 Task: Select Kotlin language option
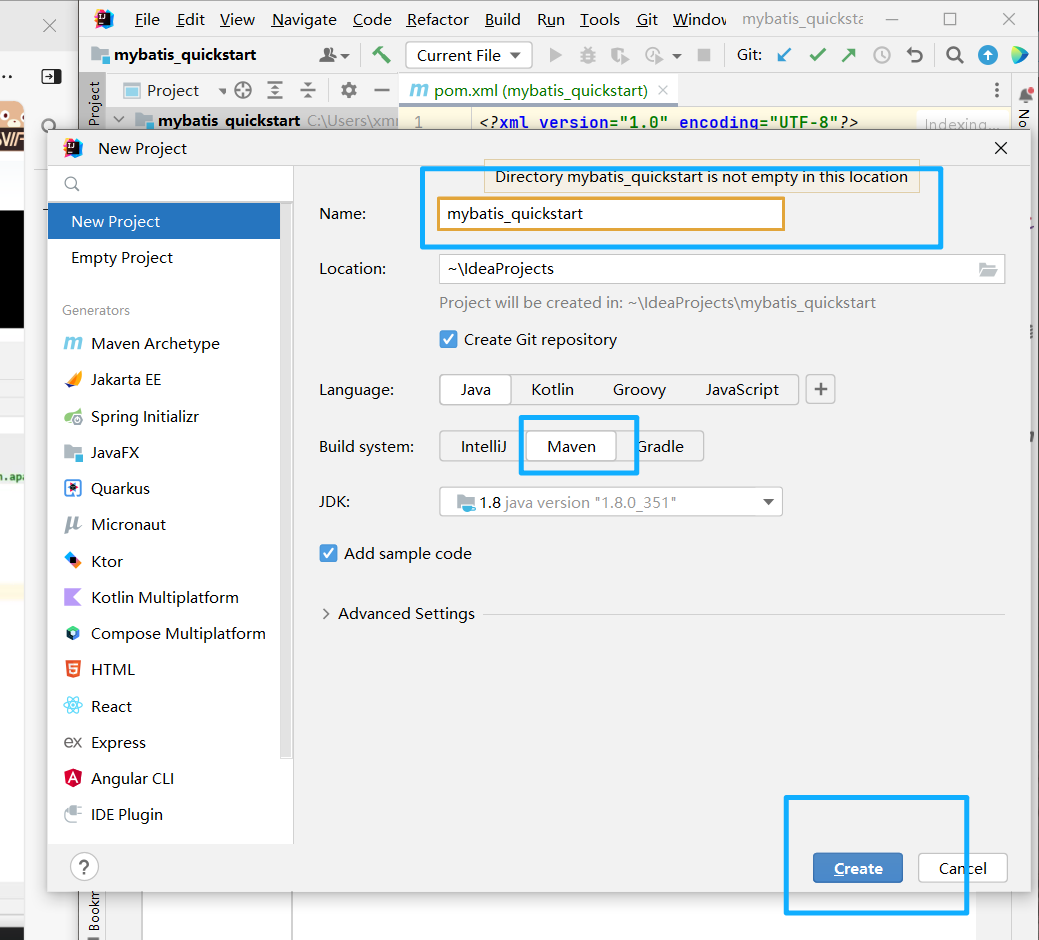point(552,390)
